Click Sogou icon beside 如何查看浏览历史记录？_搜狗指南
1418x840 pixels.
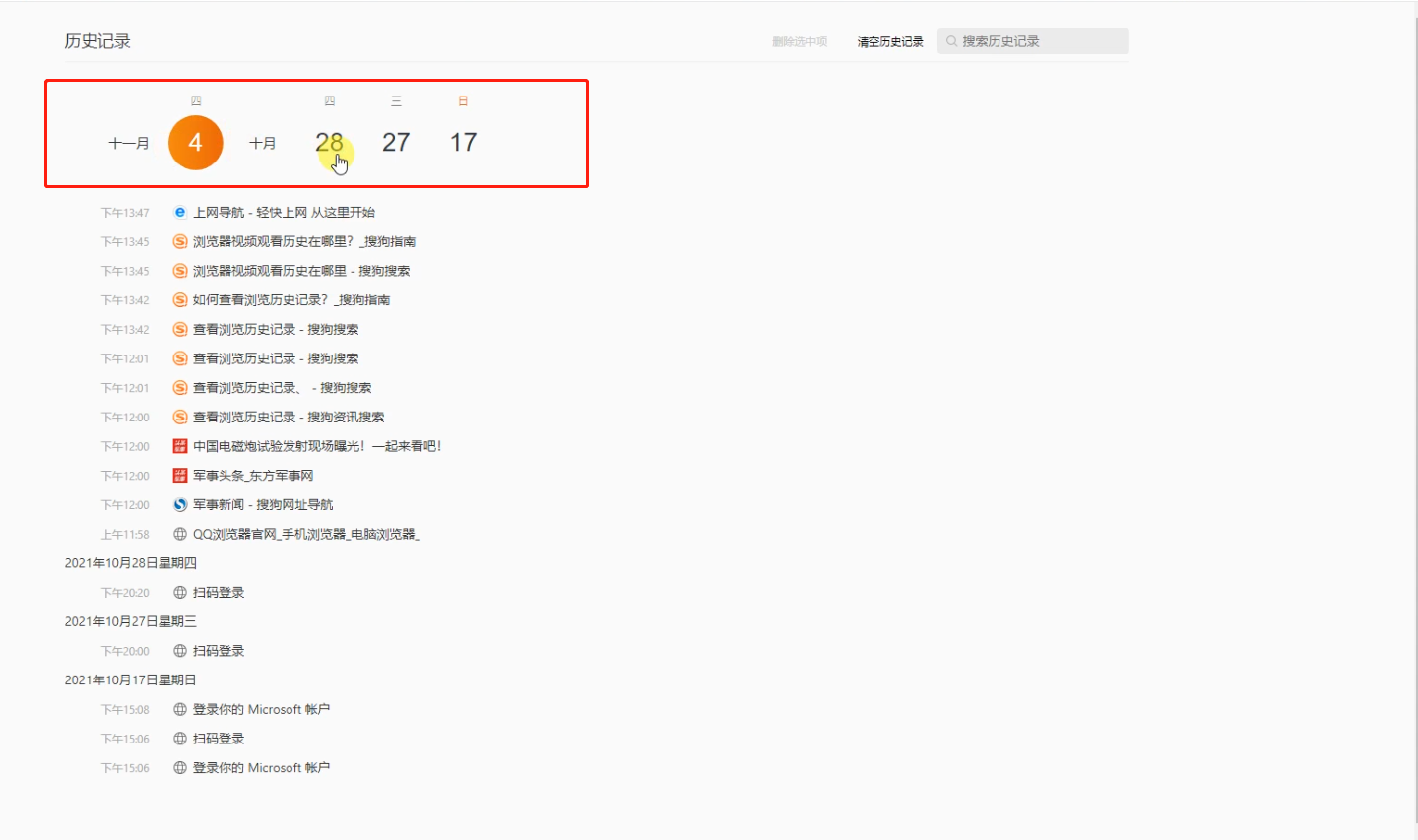[x=180, y=299]
